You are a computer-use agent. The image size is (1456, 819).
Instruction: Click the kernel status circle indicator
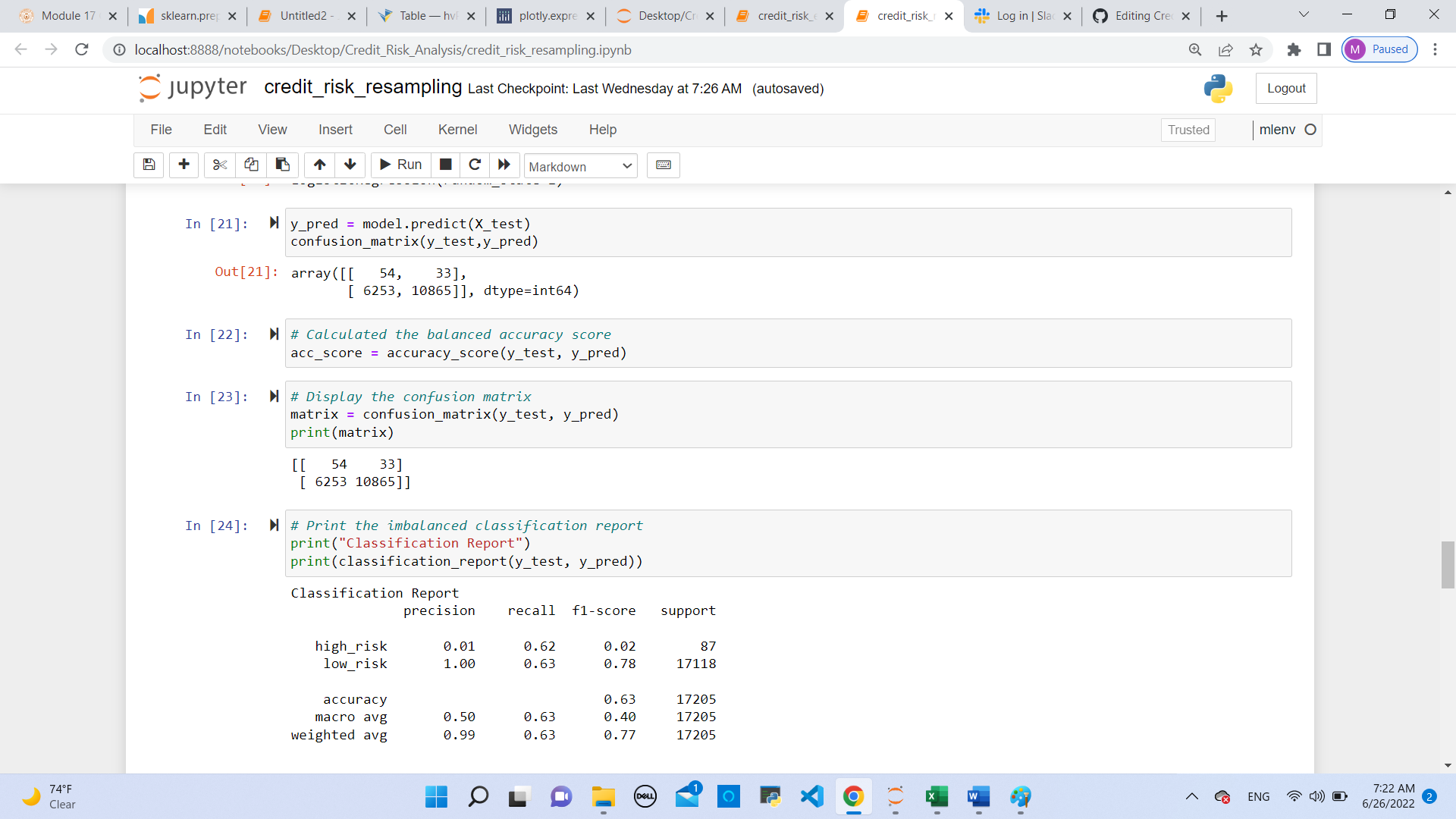coord(1311,130)
